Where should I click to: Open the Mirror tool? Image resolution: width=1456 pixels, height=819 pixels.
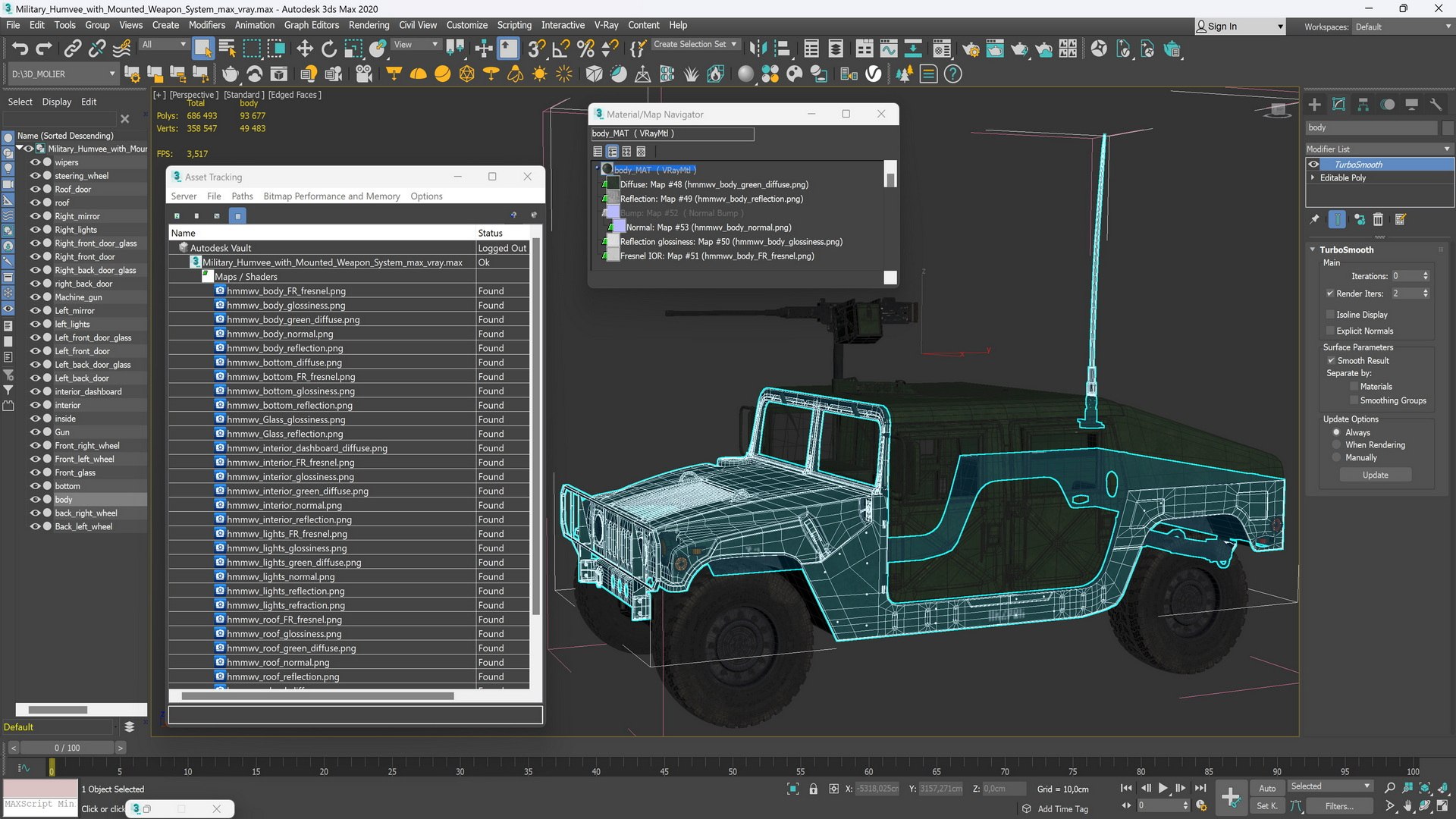(758, 49)
